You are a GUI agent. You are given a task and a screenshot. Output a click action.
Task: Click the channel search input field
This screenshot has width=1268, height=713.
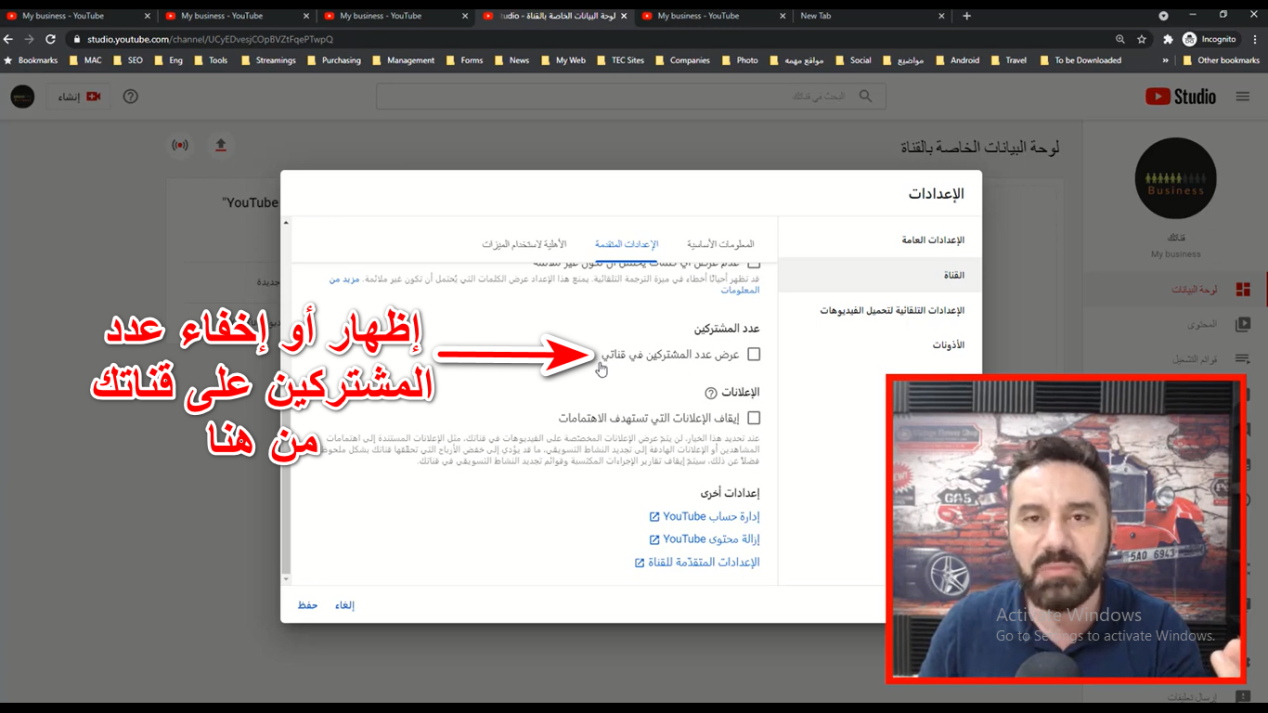coord(620,97)
